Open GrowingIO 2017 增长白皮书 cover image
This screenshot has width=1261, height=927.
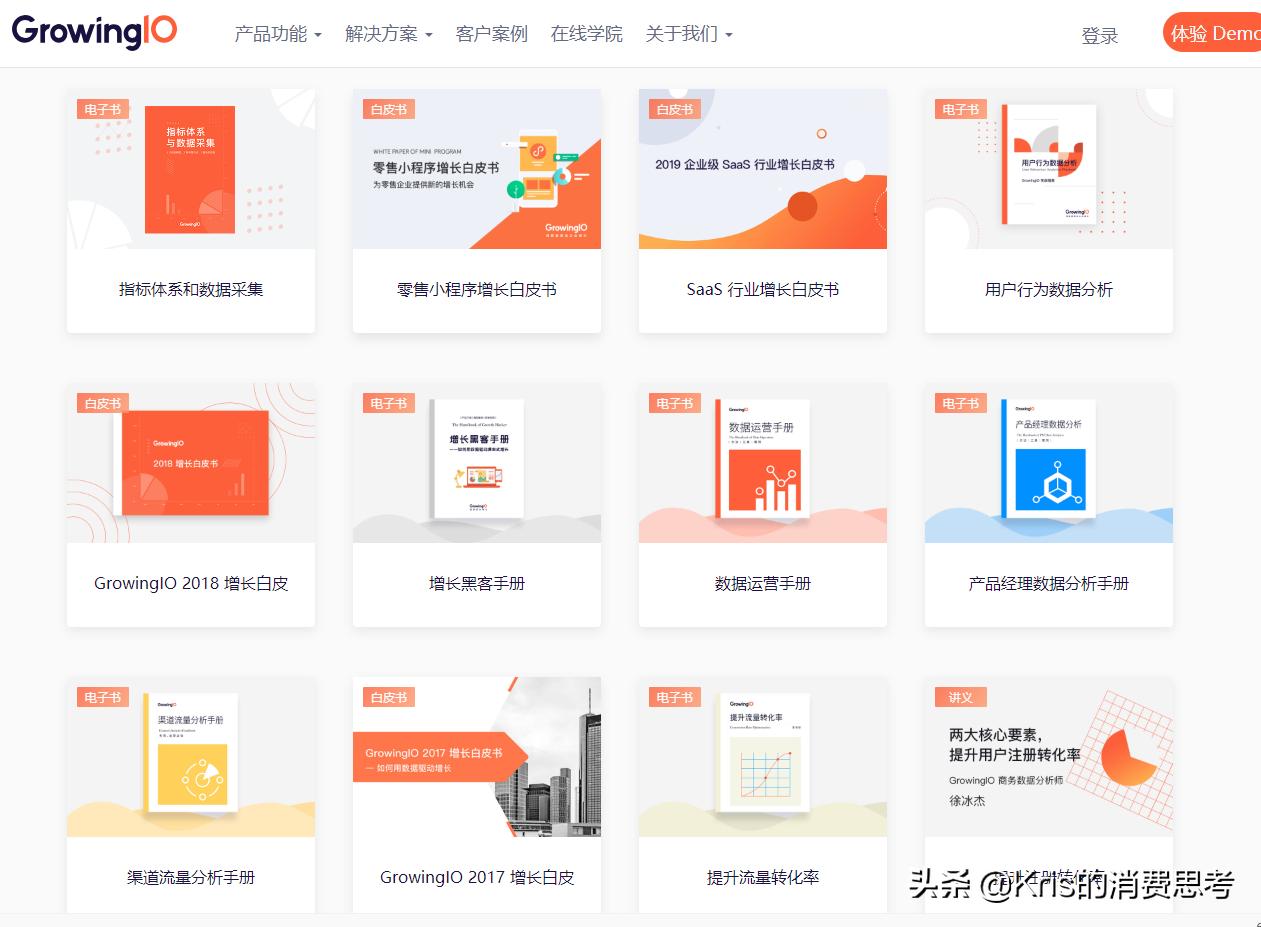476,757
